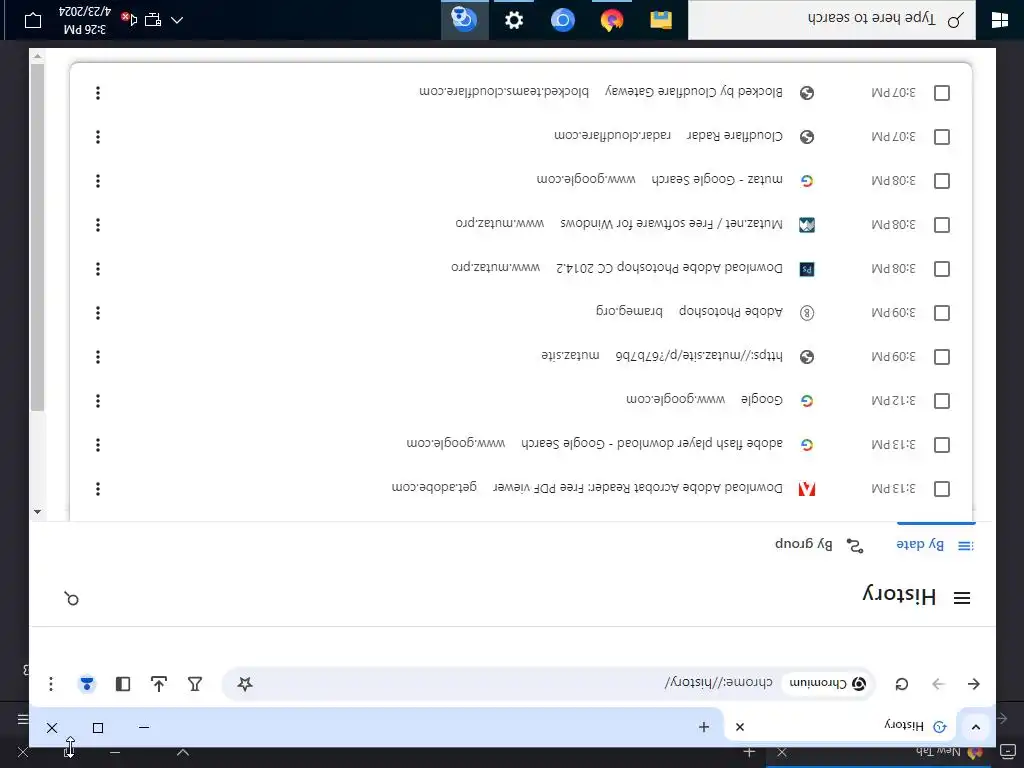Select the History browser tab
This screenshot has height=768, width=1024.
[840, 726]
